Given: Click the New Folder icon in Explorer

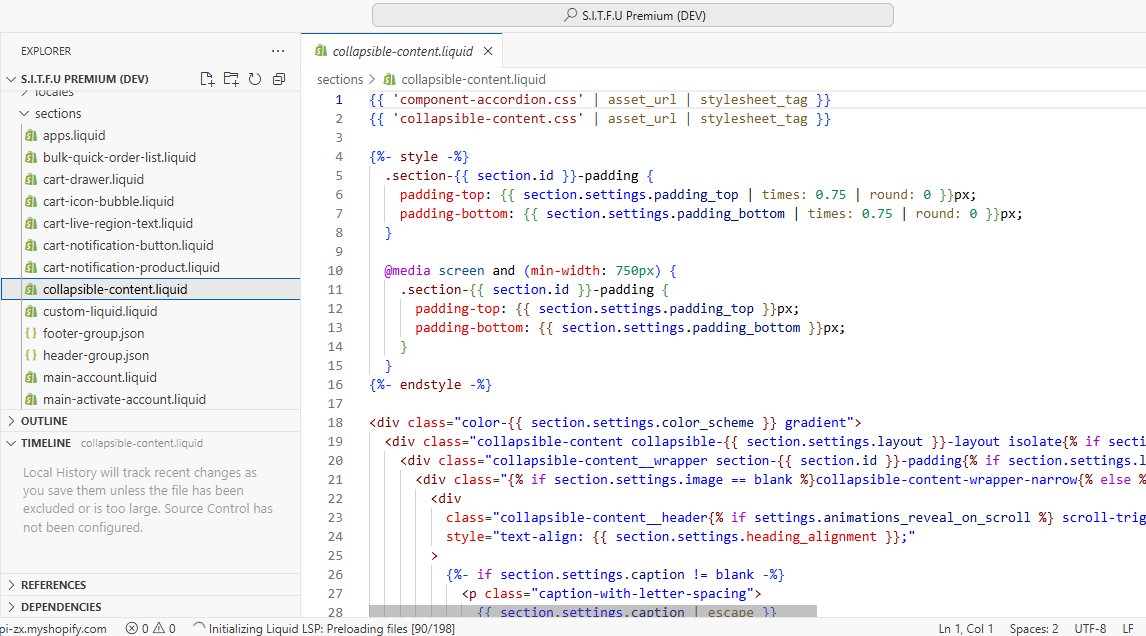Looking at the screenshot, I should [x=231, y=80].
